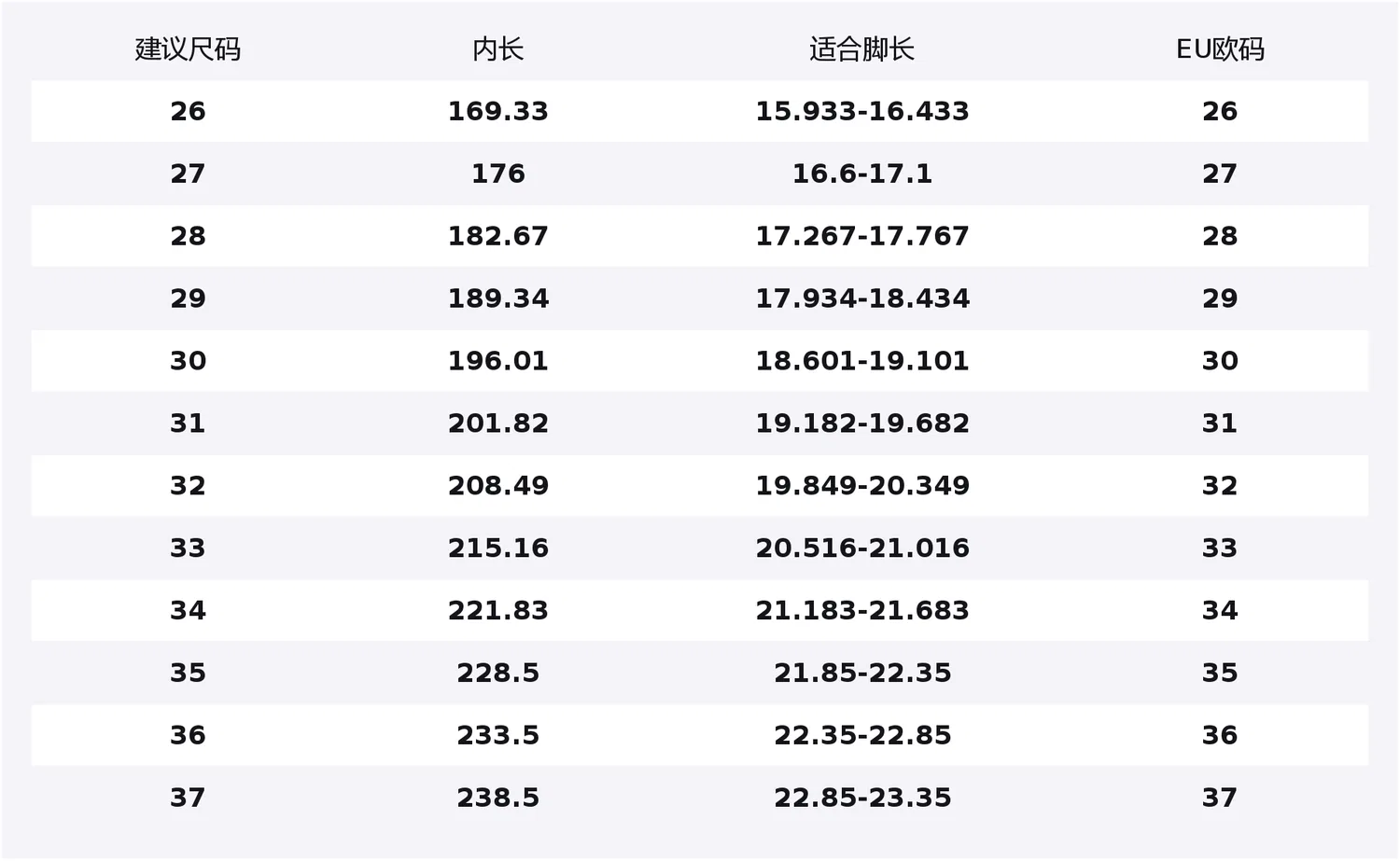
Task: Click inner length cell 176
Action: (497, 174)
